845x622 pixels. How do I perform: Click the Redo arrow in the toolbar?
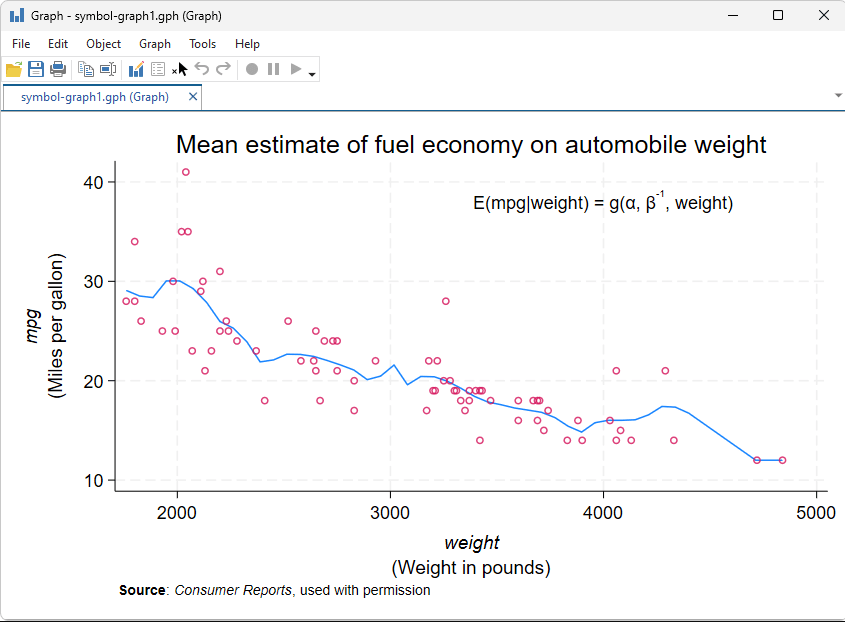[x=223, y=69]
